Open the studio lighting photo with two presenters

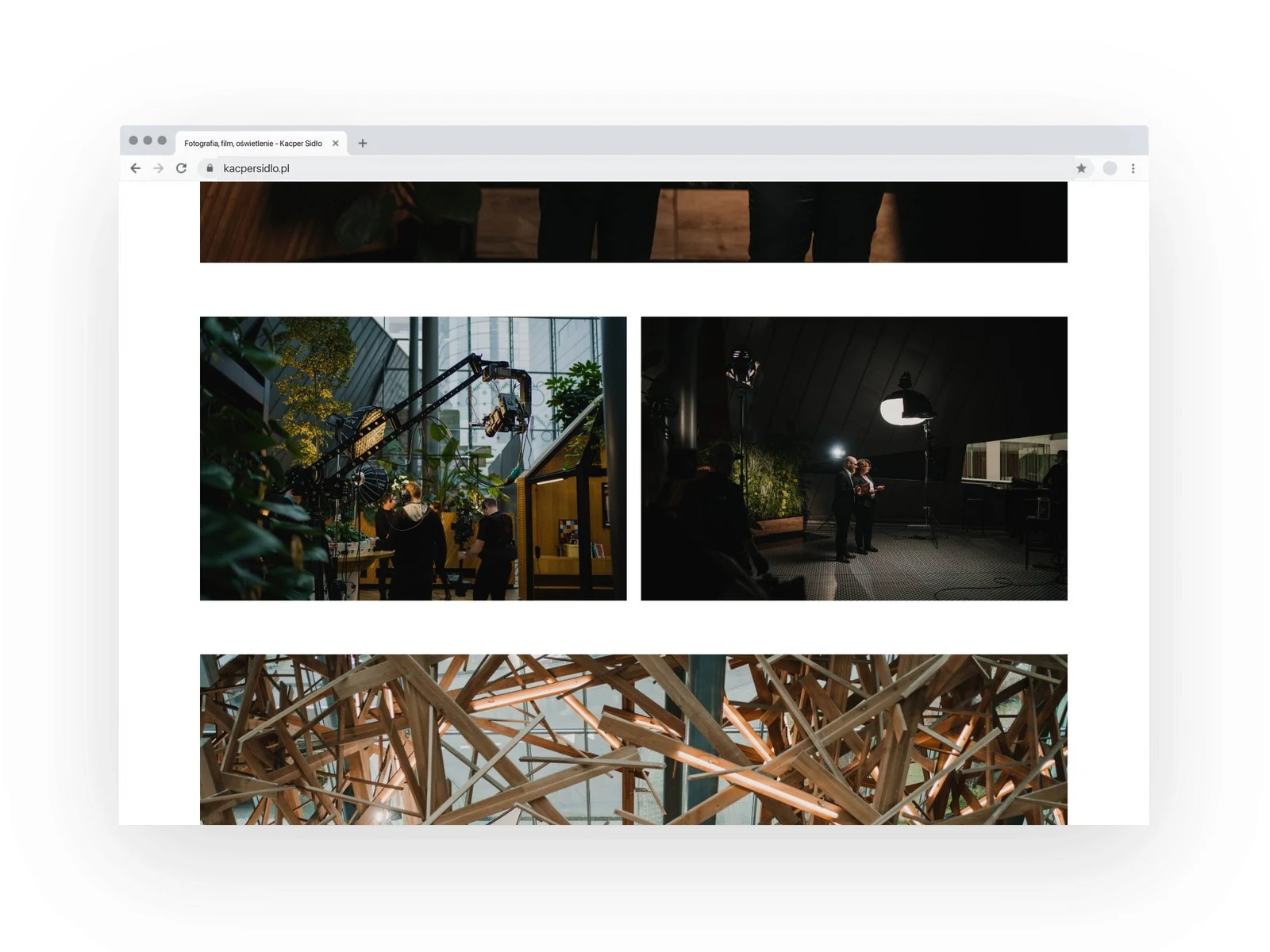coord(854,459)
